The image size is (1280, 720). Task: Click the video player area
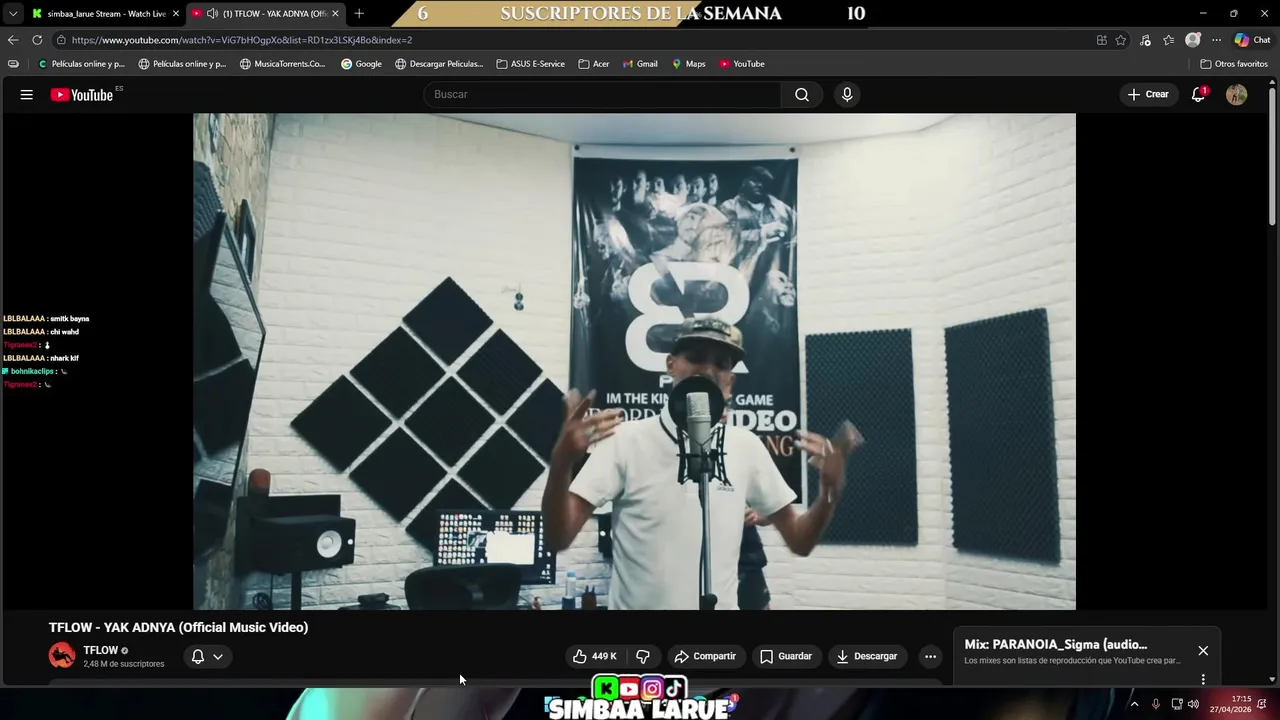[634, 361]
